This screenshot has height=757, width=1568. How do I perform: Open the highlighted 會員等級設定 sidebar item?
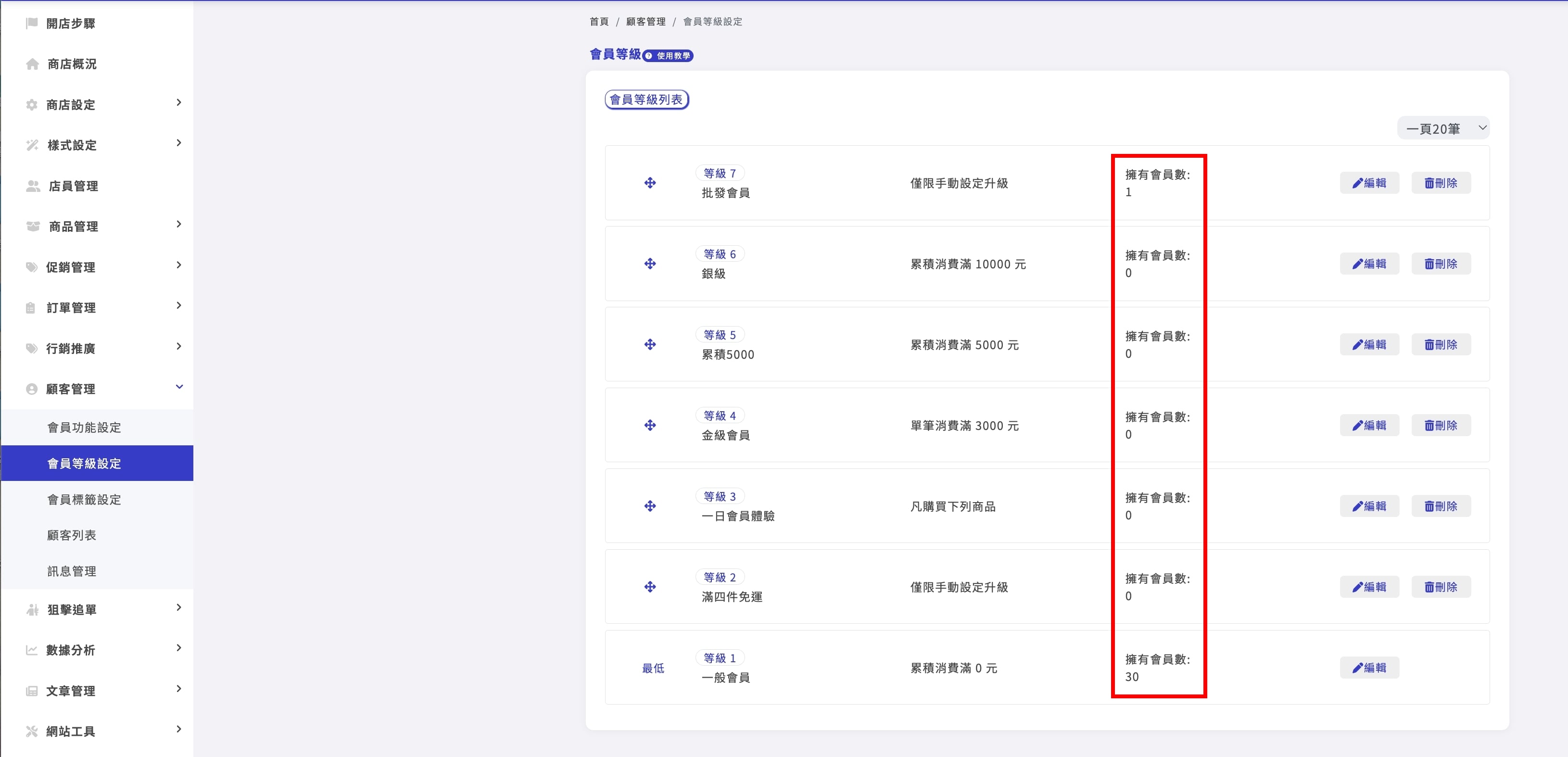pyautogui.click(x=97, y=463)
